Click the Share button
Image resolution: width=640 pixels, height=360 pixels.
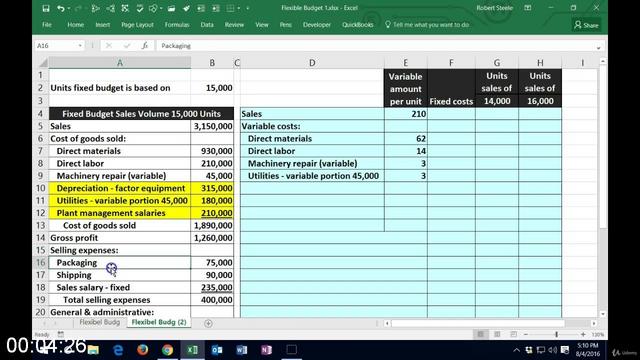pyautogui.click(x=587, y=25)
